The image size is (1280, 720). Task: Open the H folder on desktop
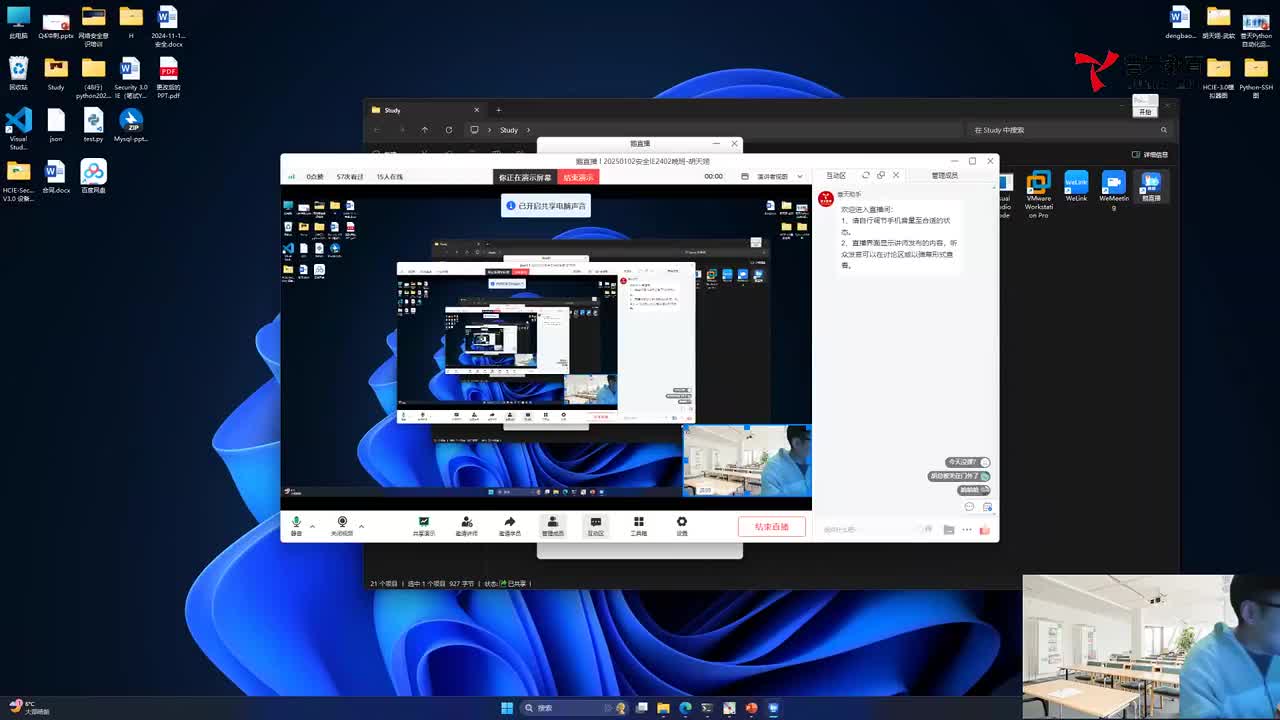[131, 23]
